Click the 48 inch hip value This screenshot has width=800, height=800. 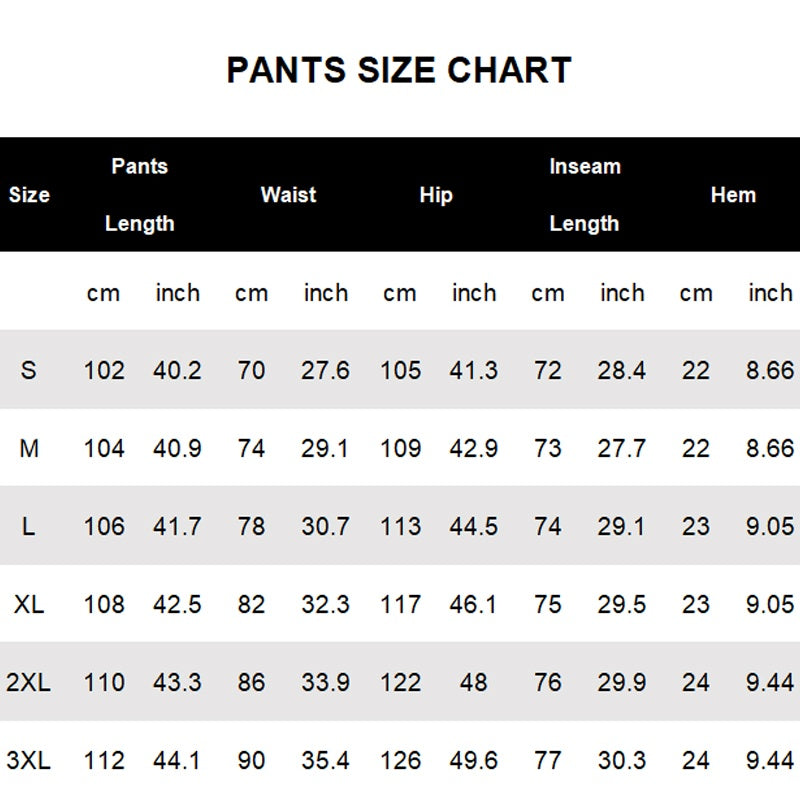[473, 682]
